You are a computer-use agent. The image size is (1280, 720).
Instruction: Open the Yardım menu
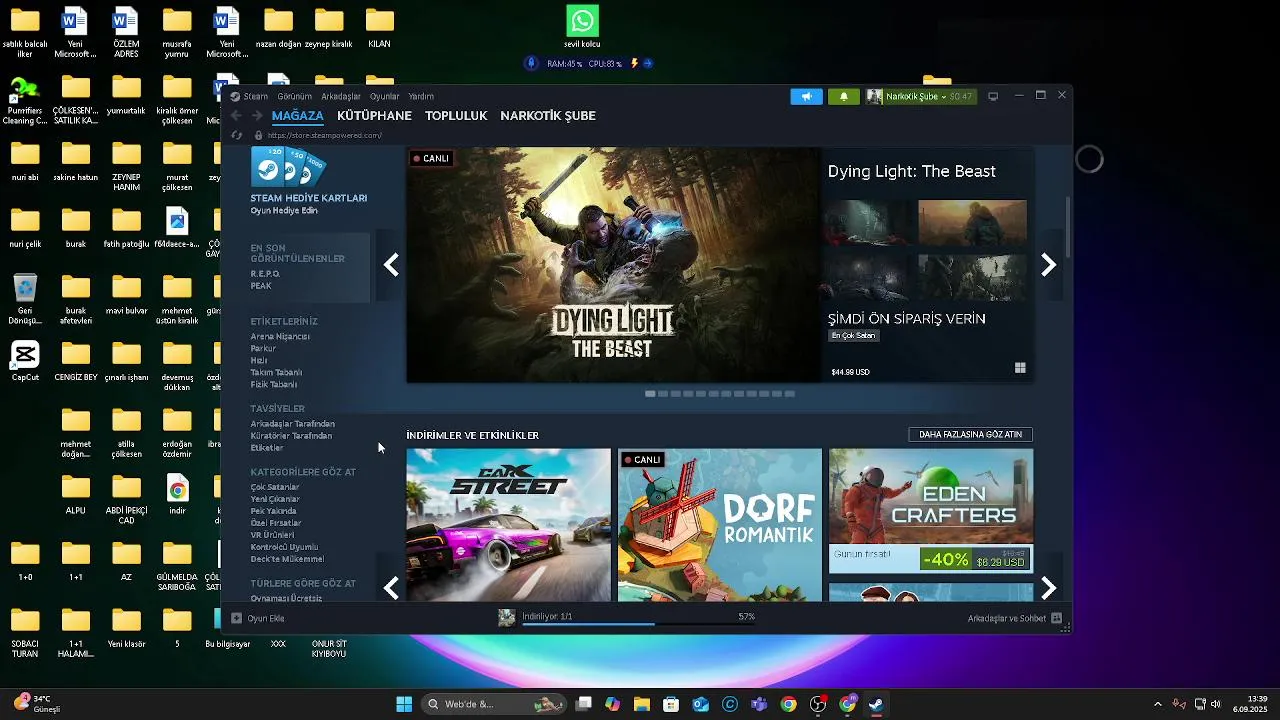tap(421, 97)
